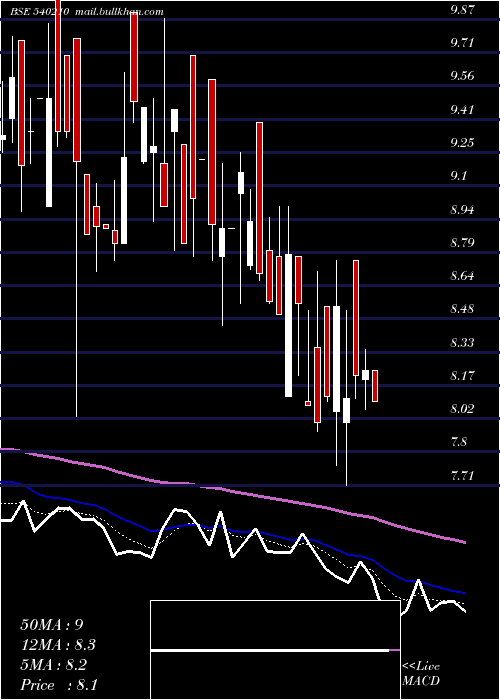Click the 9.56 price axis label
Screen dimensions: 500x700
tap(462, 76)
